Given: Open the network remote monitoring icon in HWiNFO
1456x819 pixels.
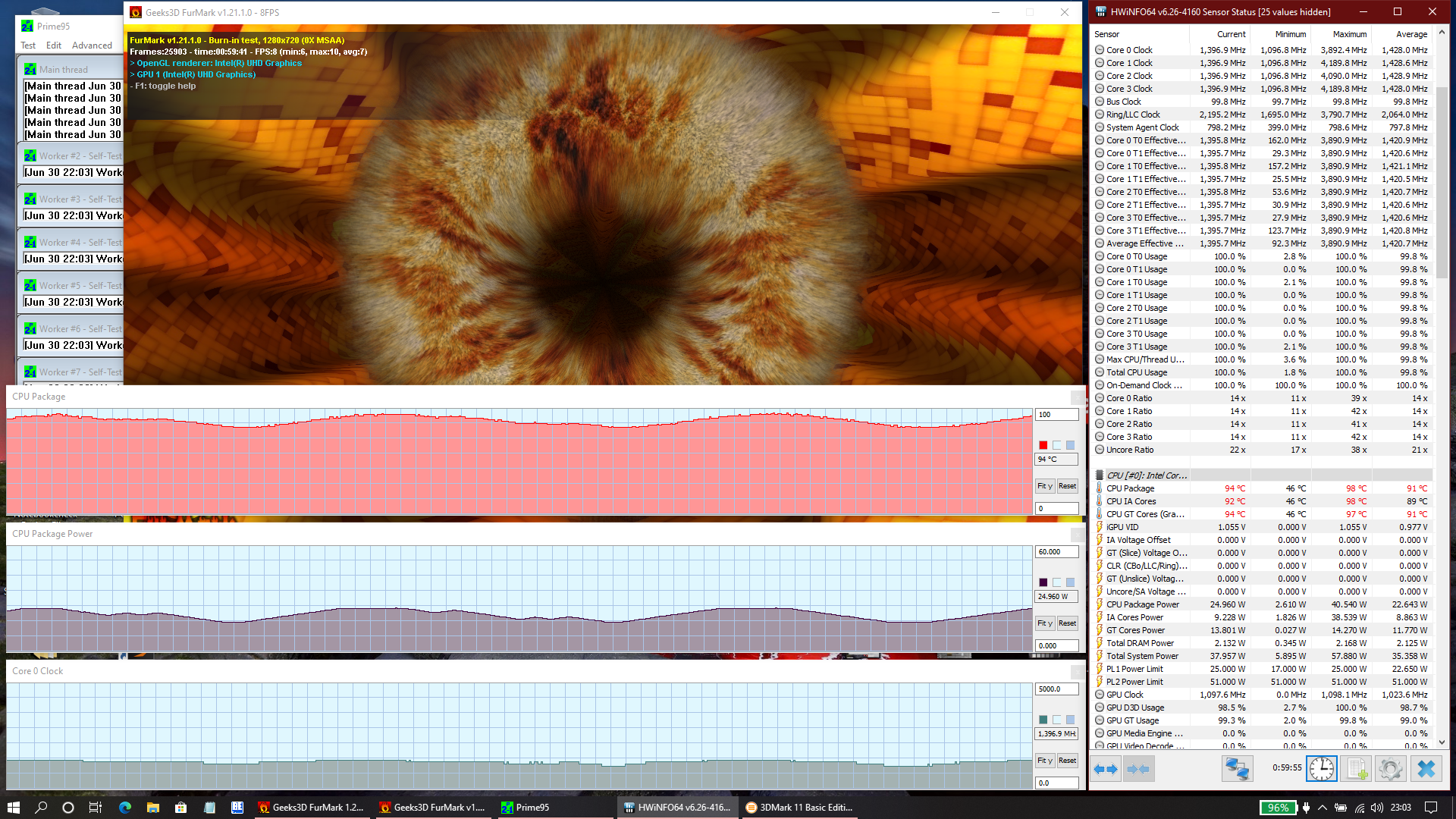Looking at the screenshot, I should click(1237, 769).
